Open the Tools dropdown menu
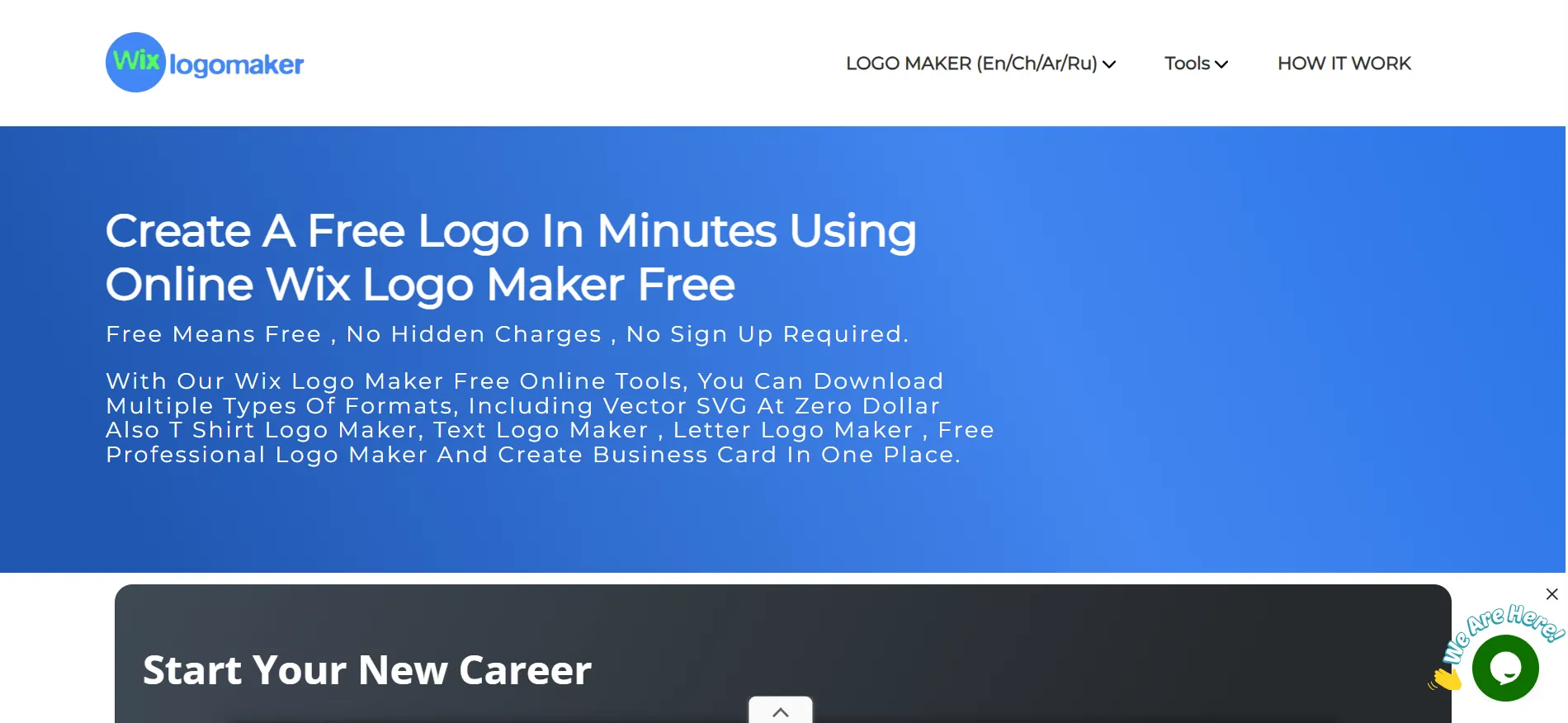Image resolution: width=1568 pixels, height=723 pixels. pos(1196,64)
